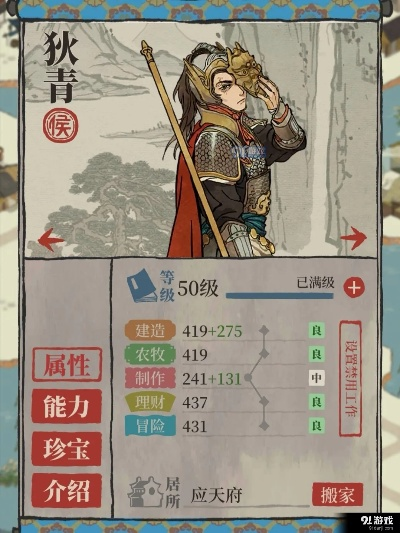
Task: Select the 属性 tab
Action: pos(67,365)
